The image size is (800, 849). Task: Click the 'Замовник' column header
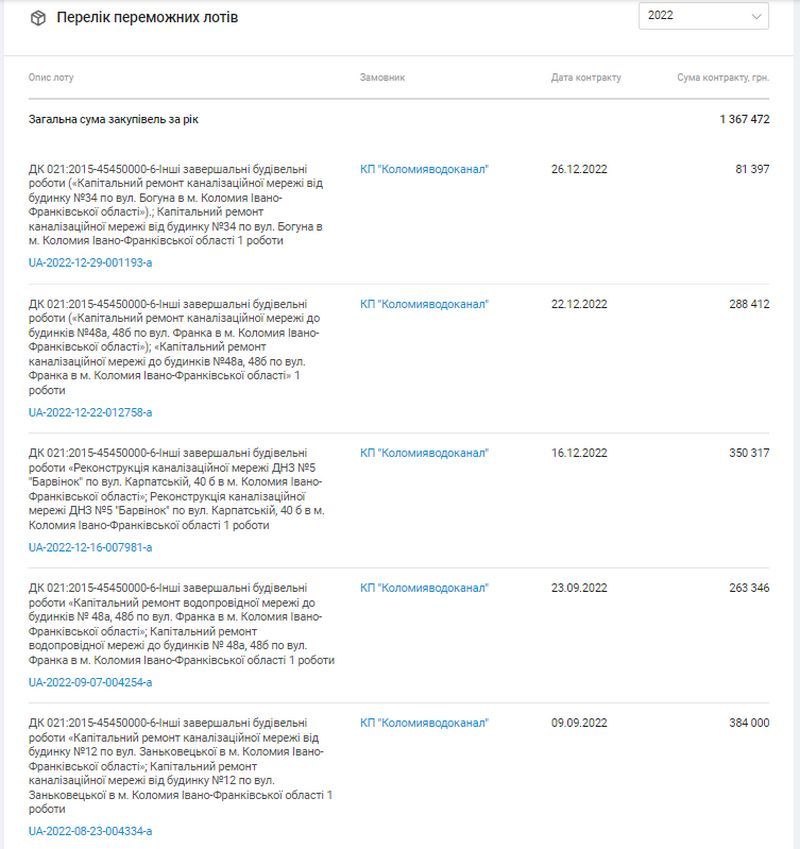tap(382, 78)
